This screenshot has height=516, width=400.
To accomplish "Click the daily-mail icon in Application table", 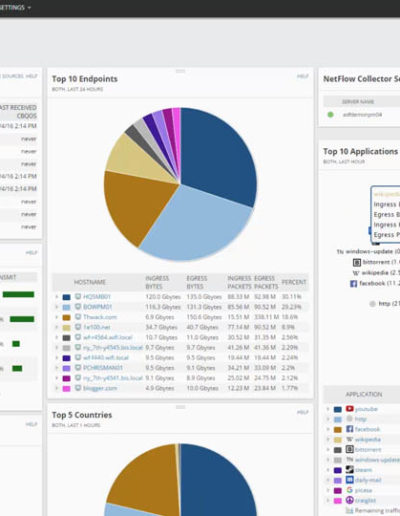I will [x=349, y=480].
